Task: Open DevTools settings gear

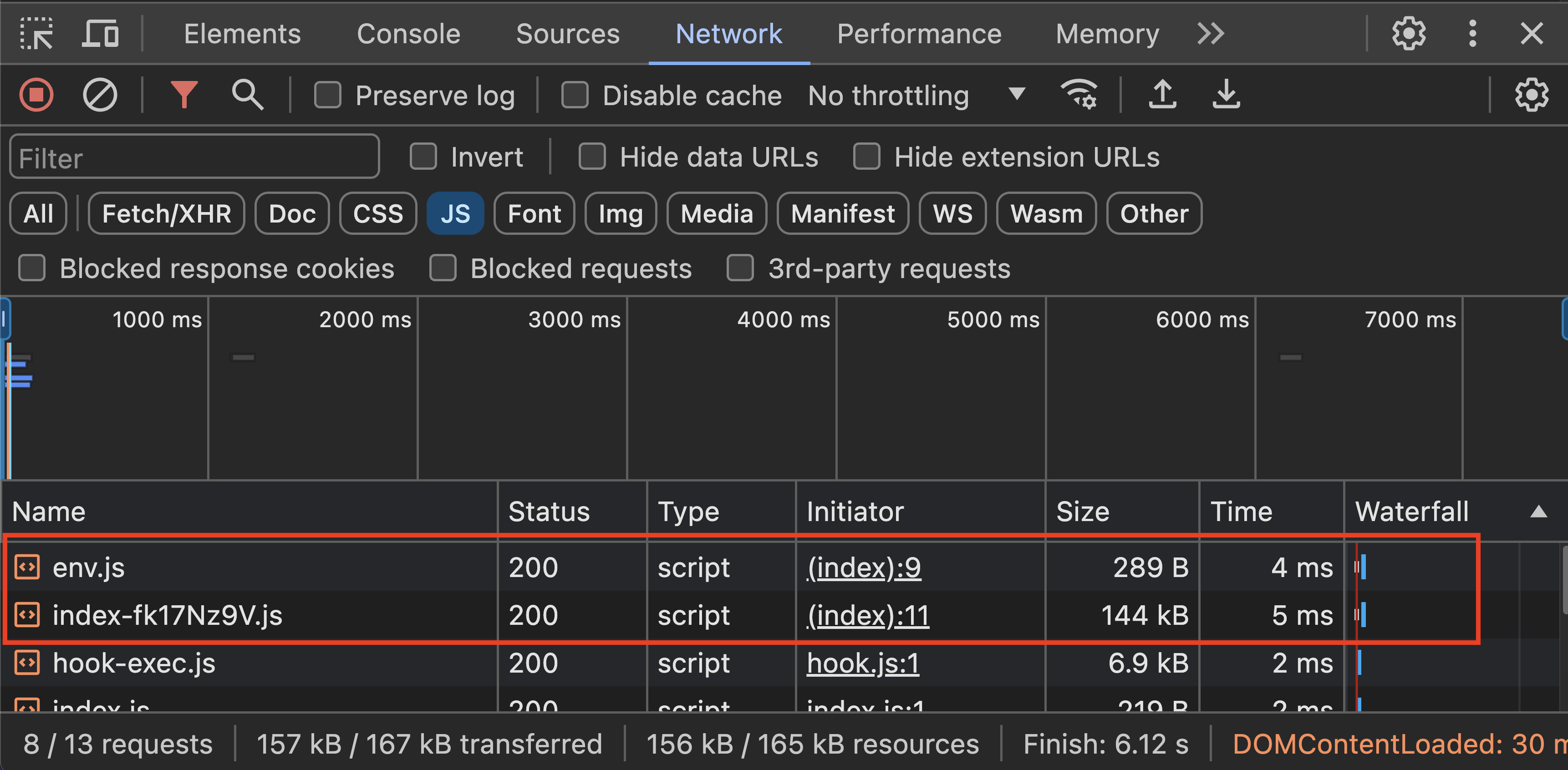Action: 1409,34
